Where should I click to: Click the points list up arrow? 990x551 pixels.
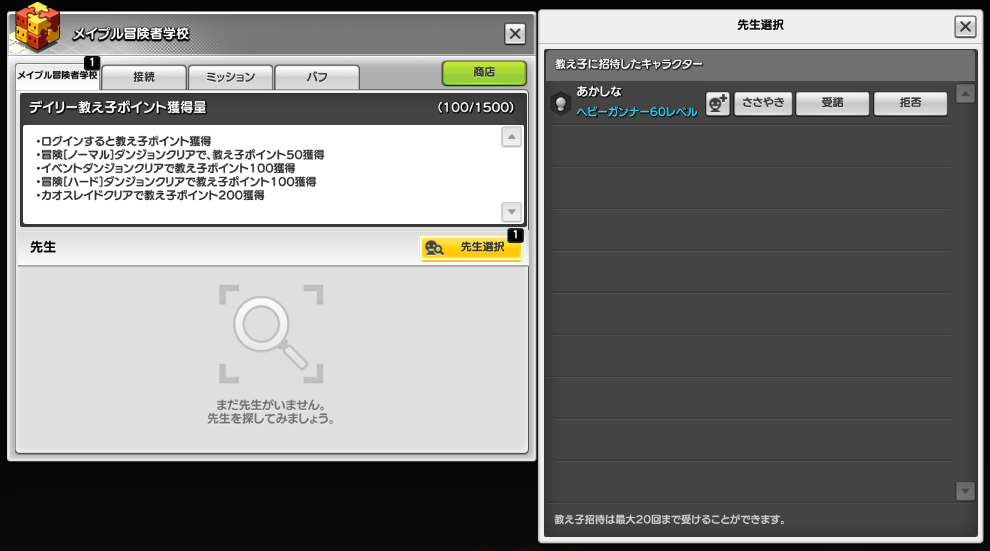(x=511, y=137)
